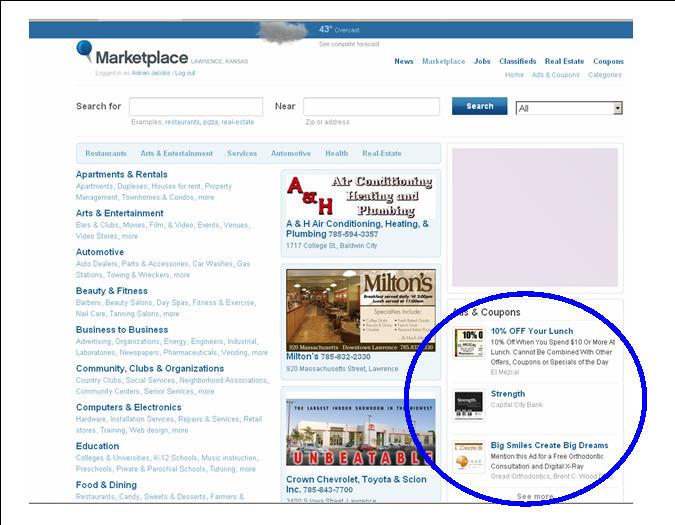Select the Real-Estate category tab

tap(382, 153)
